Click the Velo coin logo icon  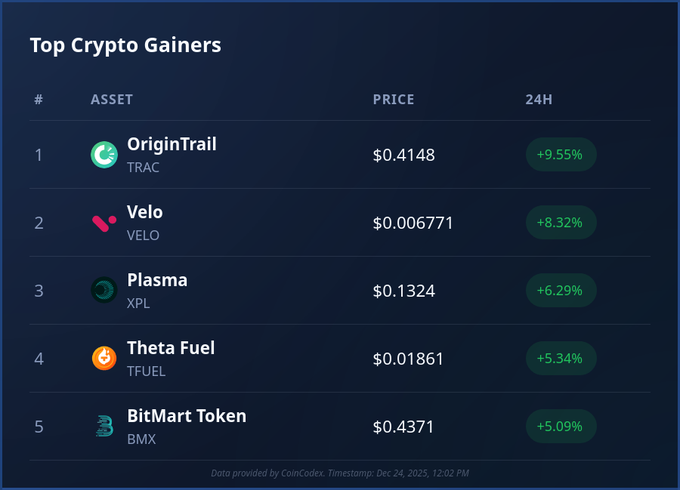[104, 222]
